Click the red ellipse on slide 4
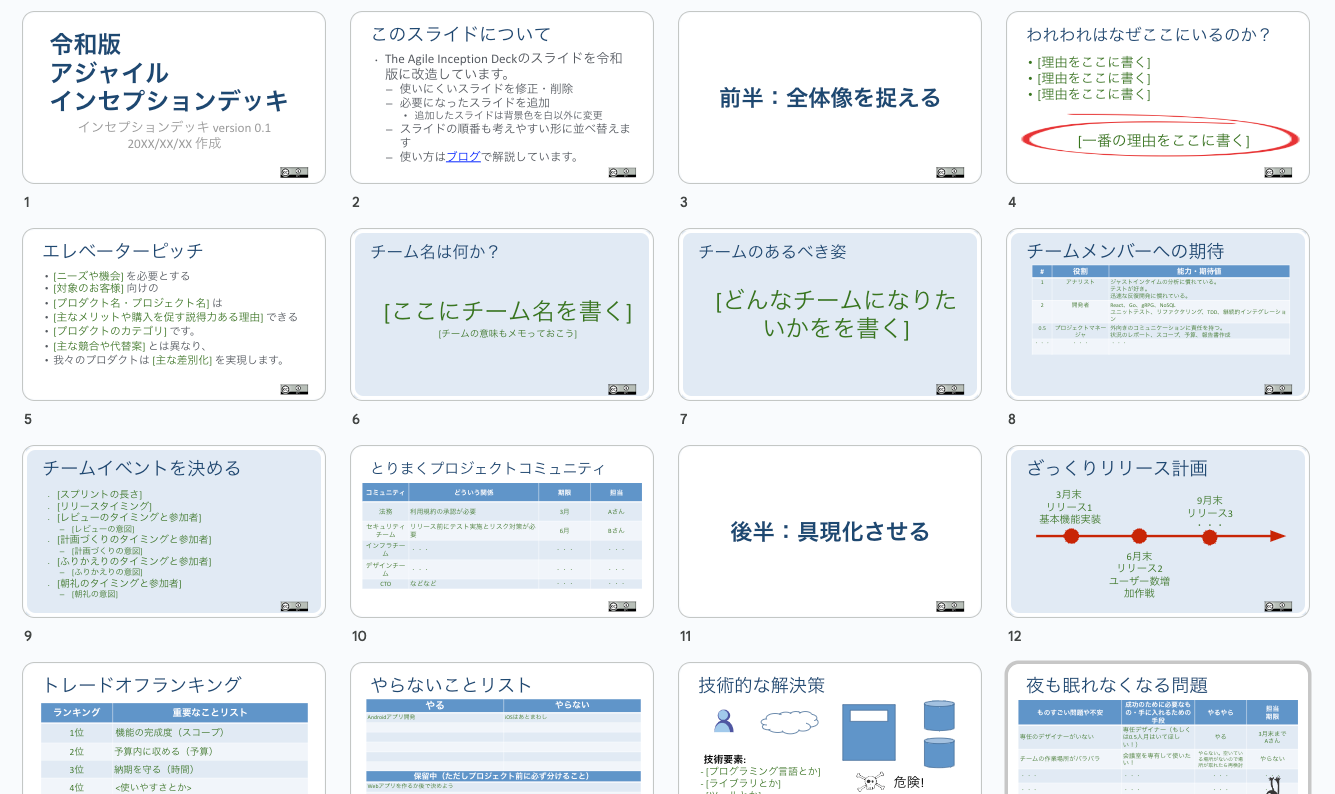Screen dimensions: 1335x794 1160,139
